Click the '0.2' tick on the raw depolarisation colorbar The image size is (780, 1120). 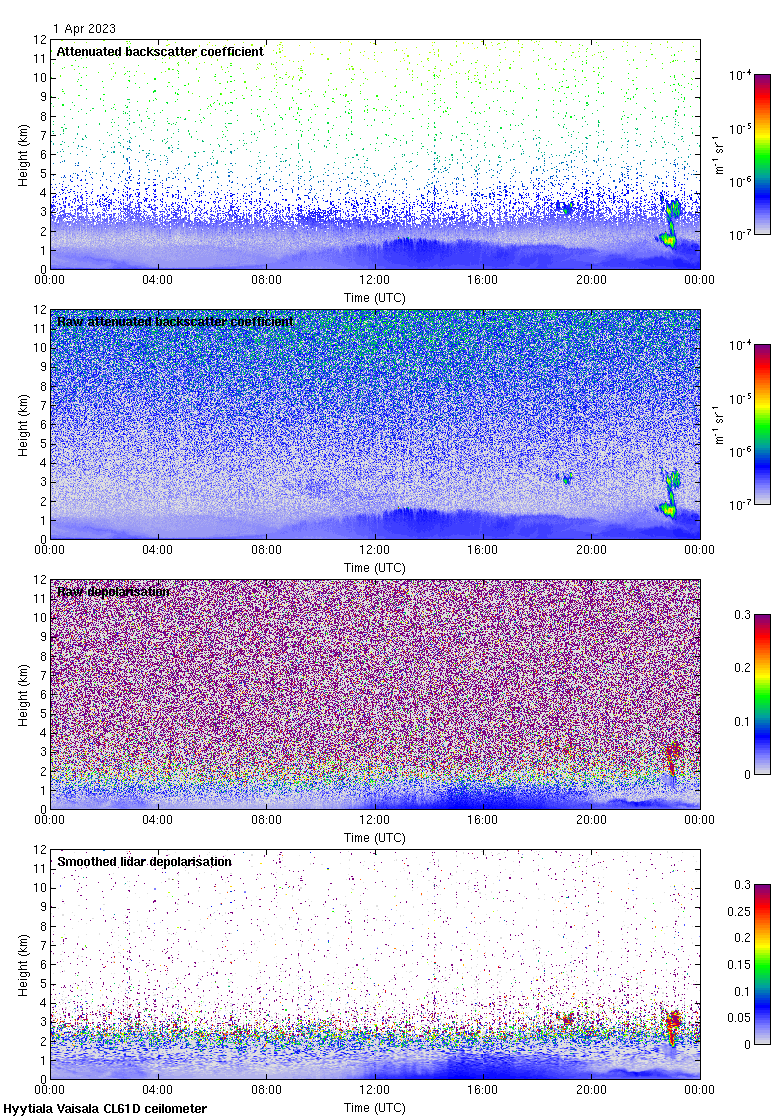pyautogui.click(x=743, y=668)
